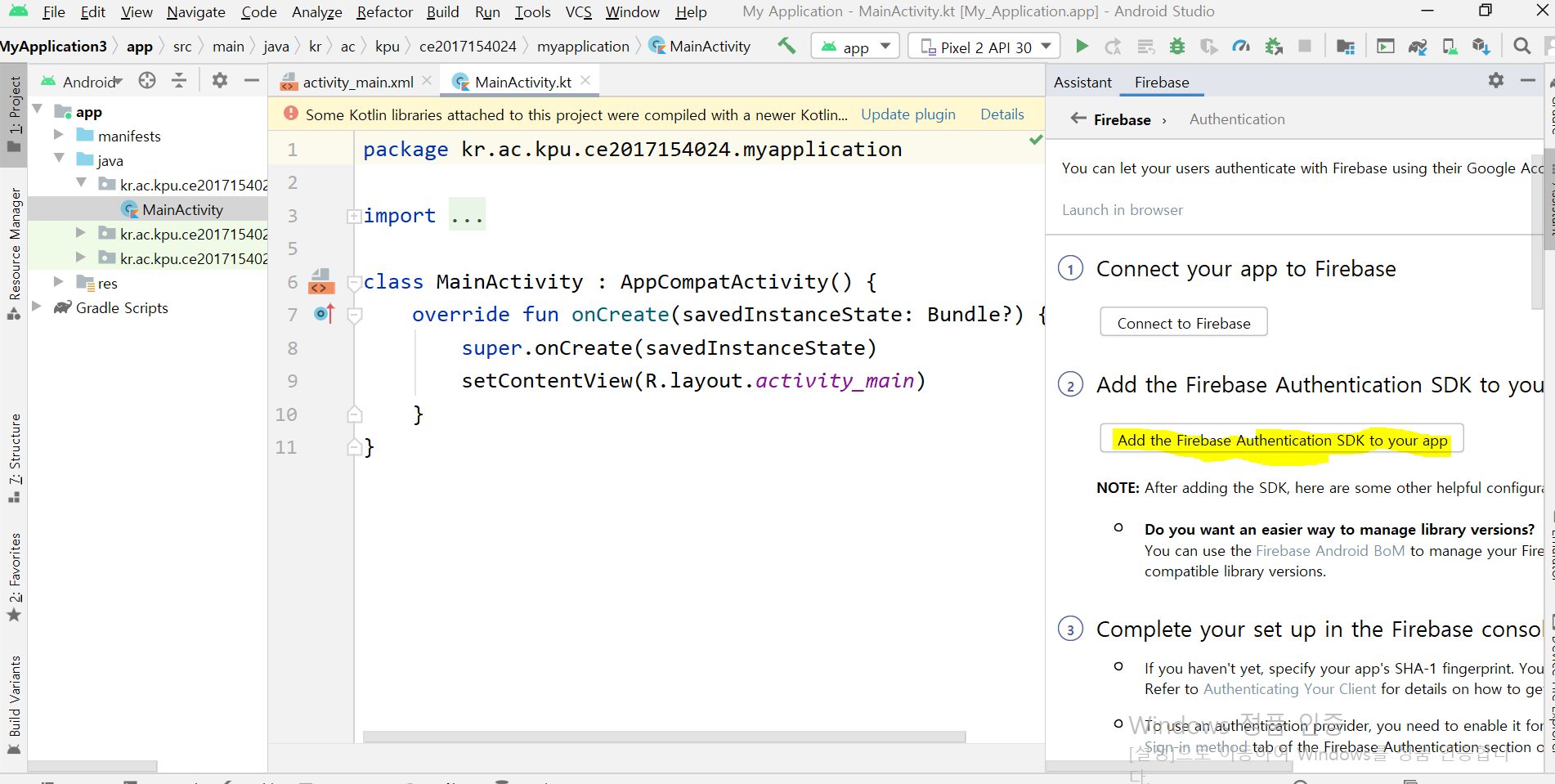This screenshot has width=1555, height=784.
Task: Close the activity_main.xml tab
Action: click(x=427, y=81)
